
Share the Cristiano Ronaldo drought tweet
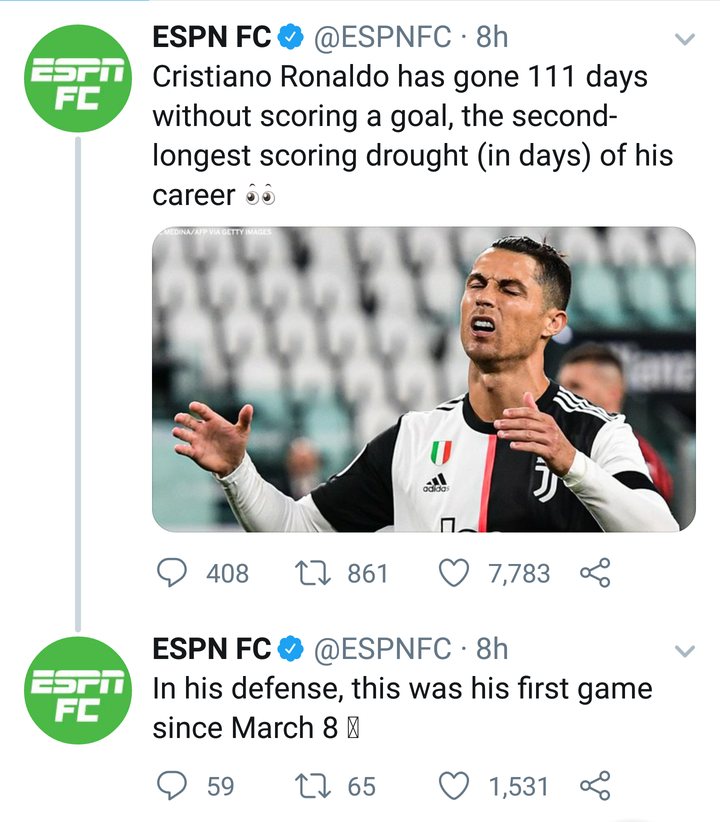click(594, 573)
